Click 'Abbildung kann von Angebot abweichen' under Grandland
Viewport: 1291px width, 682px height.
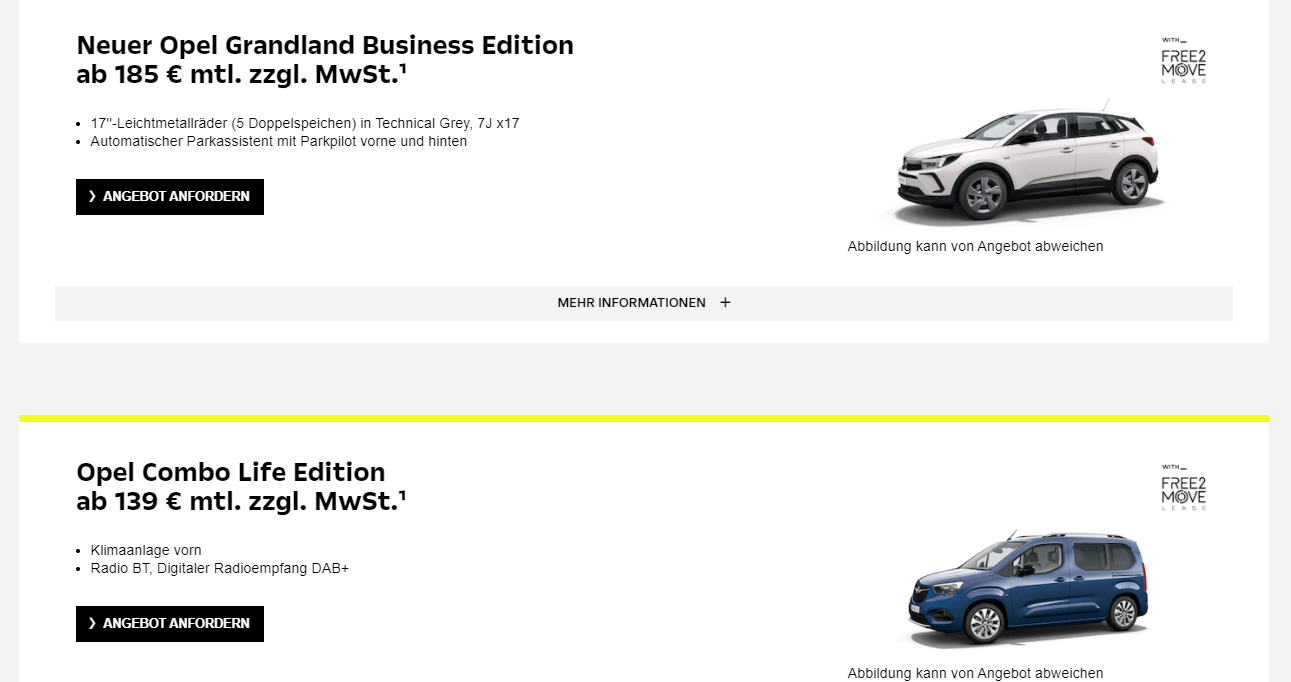[x=976, y=247]
